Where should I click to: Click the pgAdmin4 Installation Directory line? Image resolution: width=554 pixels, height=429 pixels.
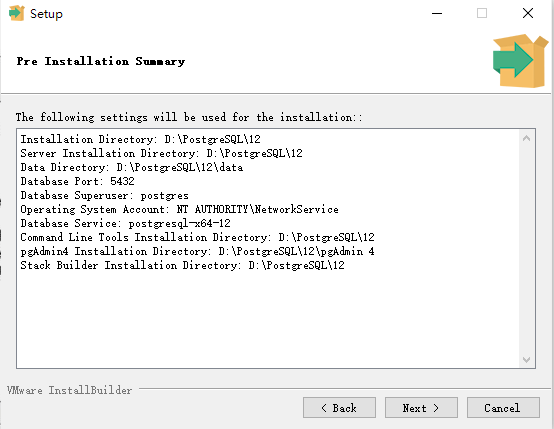coord(197,251)
